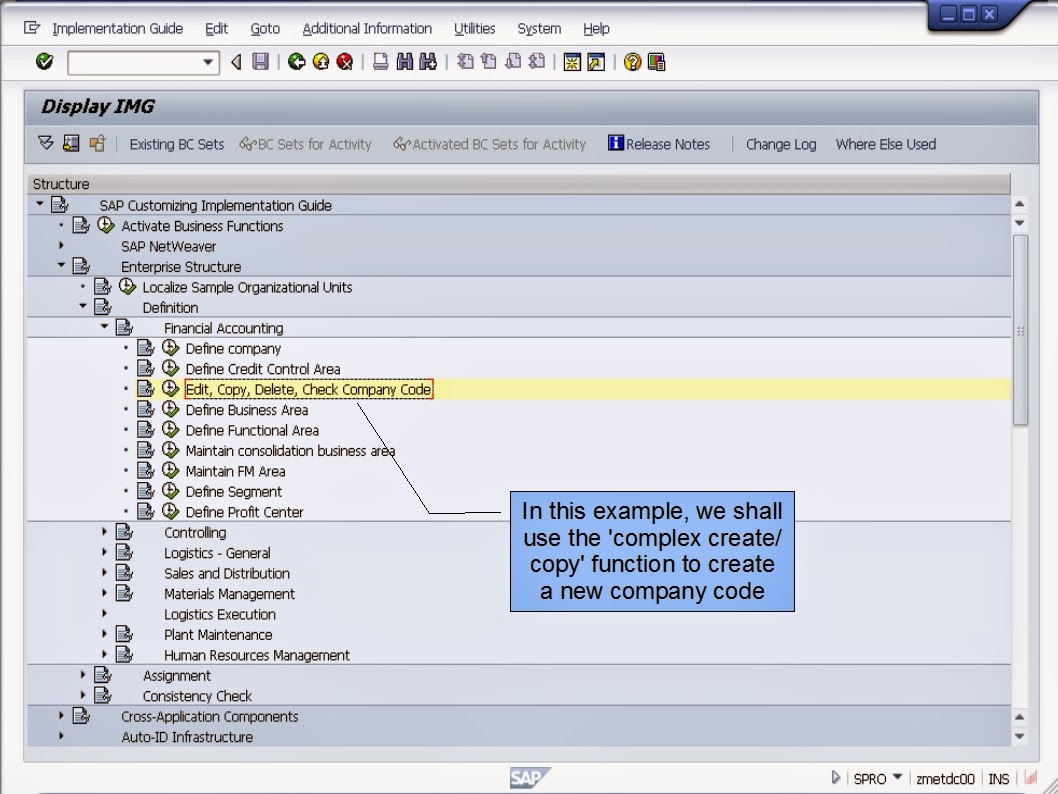Click the yellow Exit arrow icon
Image resolution: width=1058 pixels, height=794 pixels.
pyautogui.click(x=321, y=62)
